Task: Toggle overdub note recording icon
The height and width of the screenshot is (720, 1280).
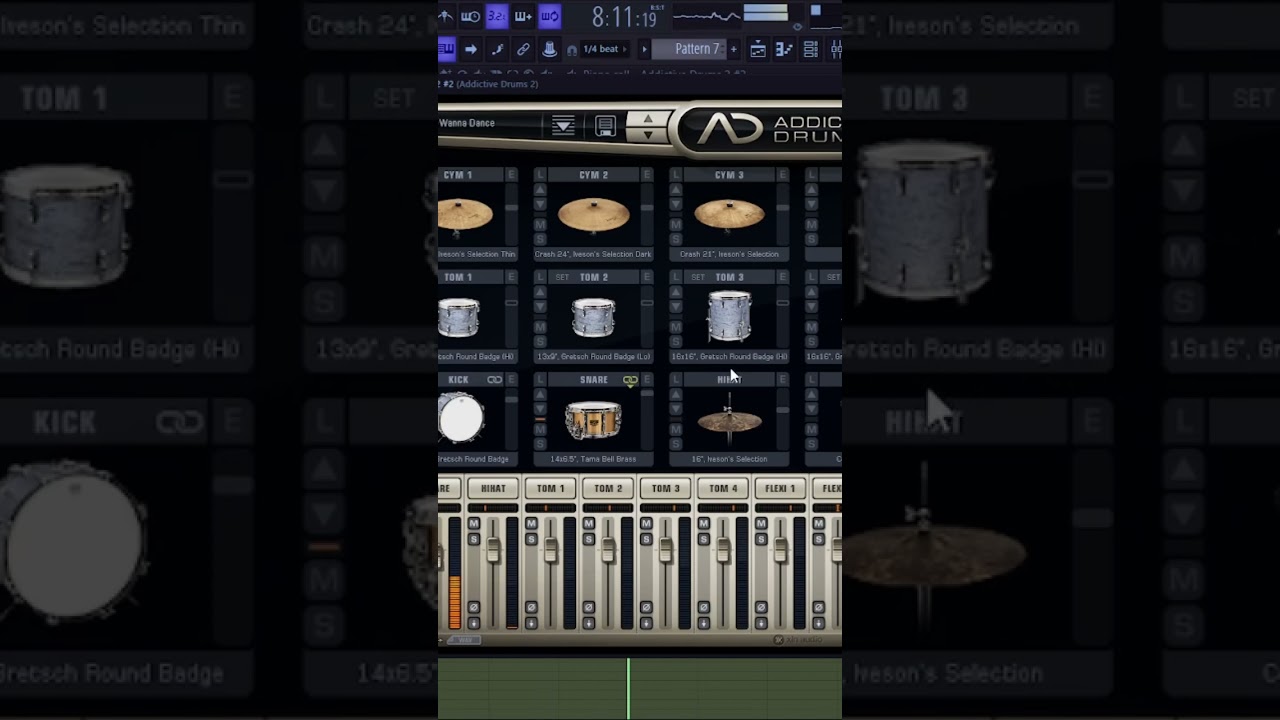Action: (x=523, y=16)
